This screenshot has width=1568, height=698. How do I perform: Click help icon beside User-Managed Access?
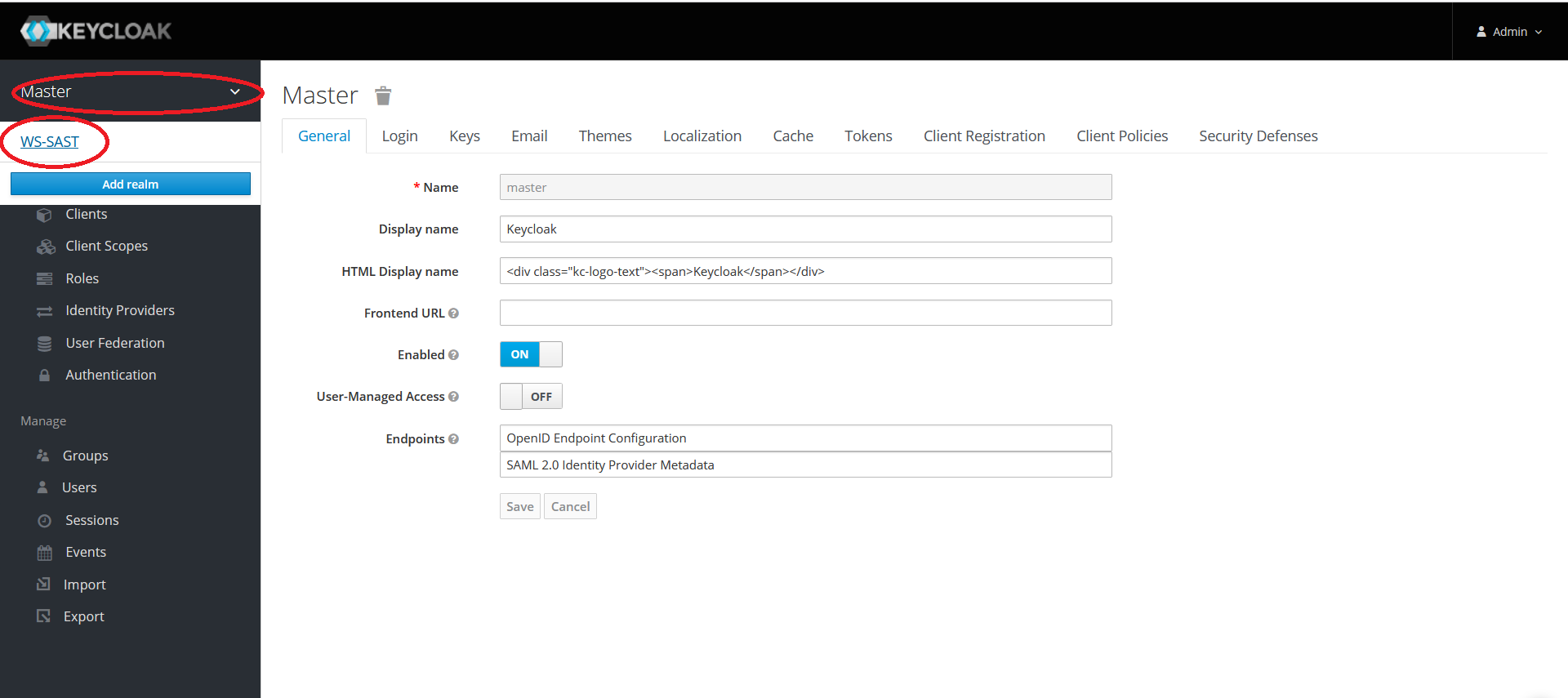click(x=454, y=397)
